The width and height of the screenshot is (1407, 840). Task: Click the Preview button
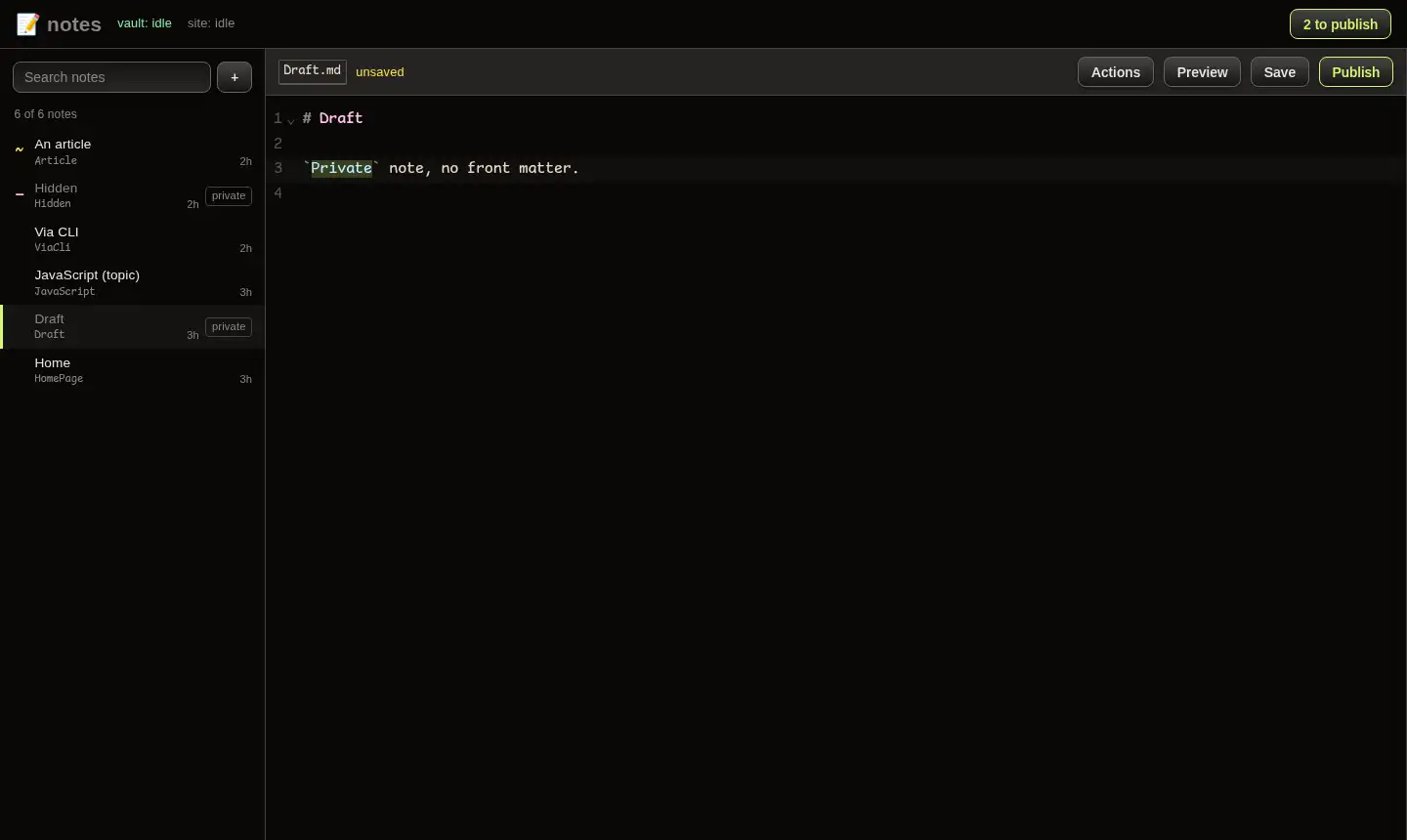(1202, 72)
